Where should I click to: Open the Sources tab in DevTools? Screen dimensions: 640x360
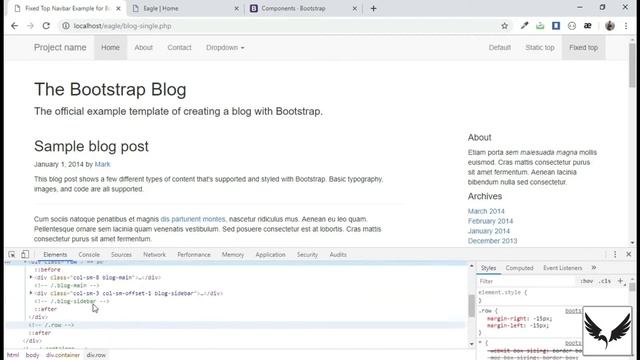pos(121,254)
